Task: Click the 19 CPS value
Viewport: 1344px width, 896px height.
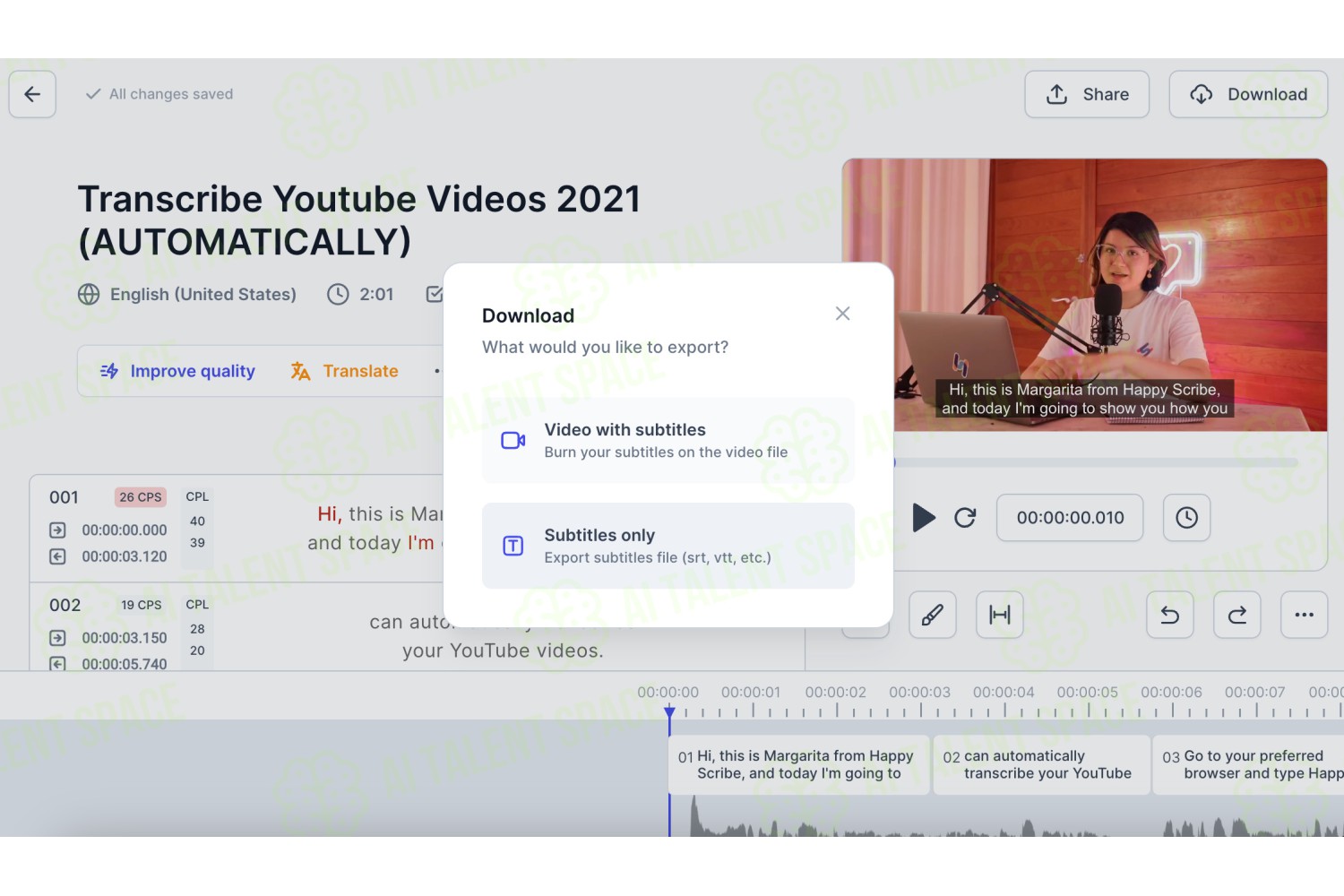Action: [x=142, y=605]
